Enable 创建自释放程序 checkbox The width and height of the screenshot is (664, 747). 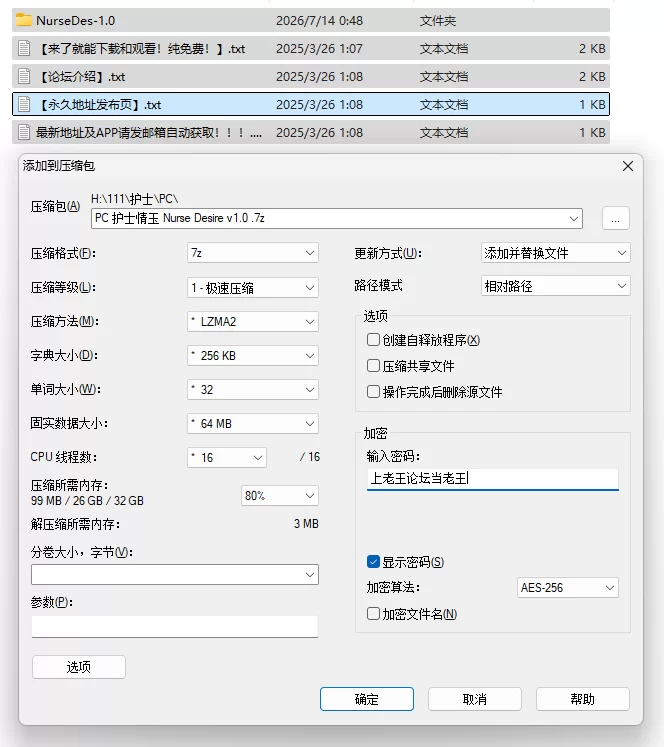click(373, 340)
